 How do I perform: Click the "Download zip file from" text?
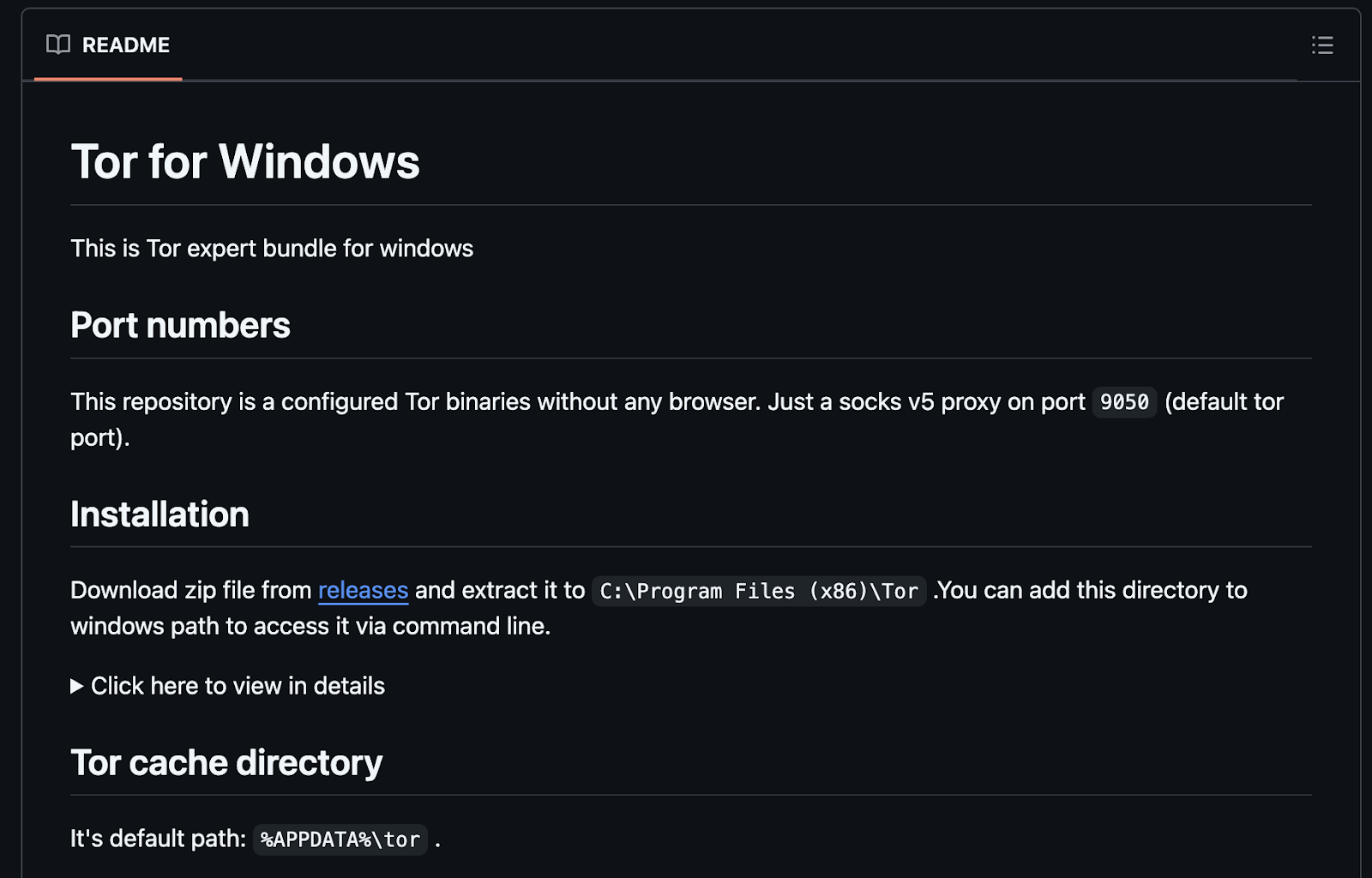190,591
